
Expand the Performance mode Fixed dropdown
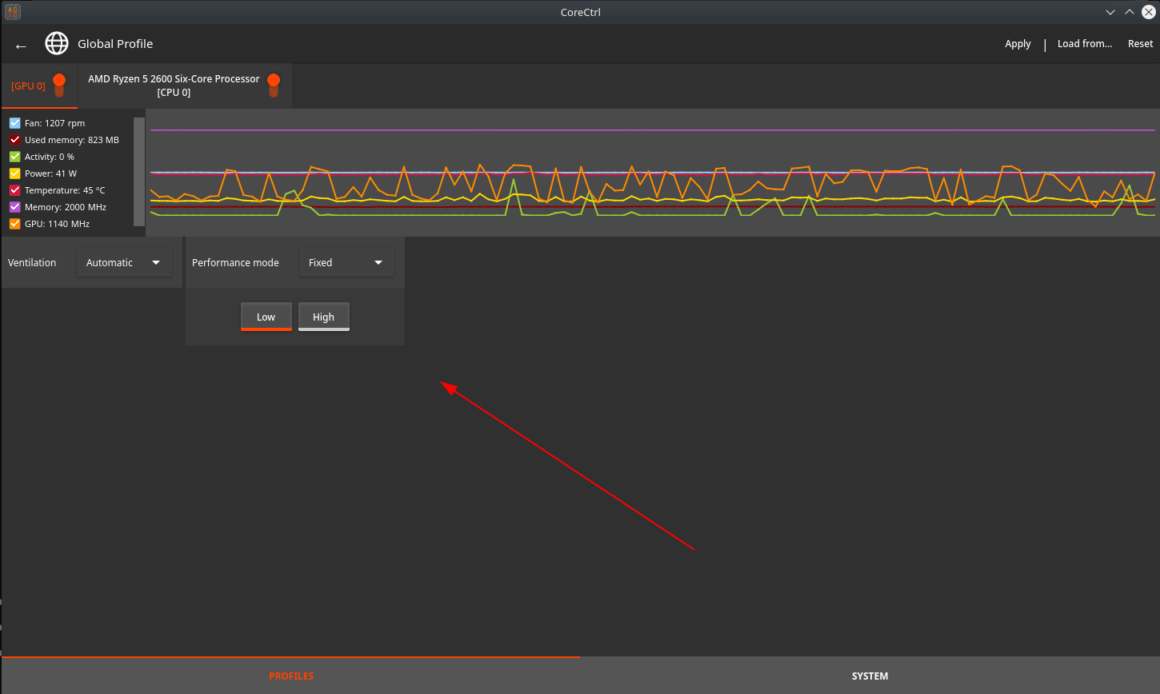pos(345,263)
